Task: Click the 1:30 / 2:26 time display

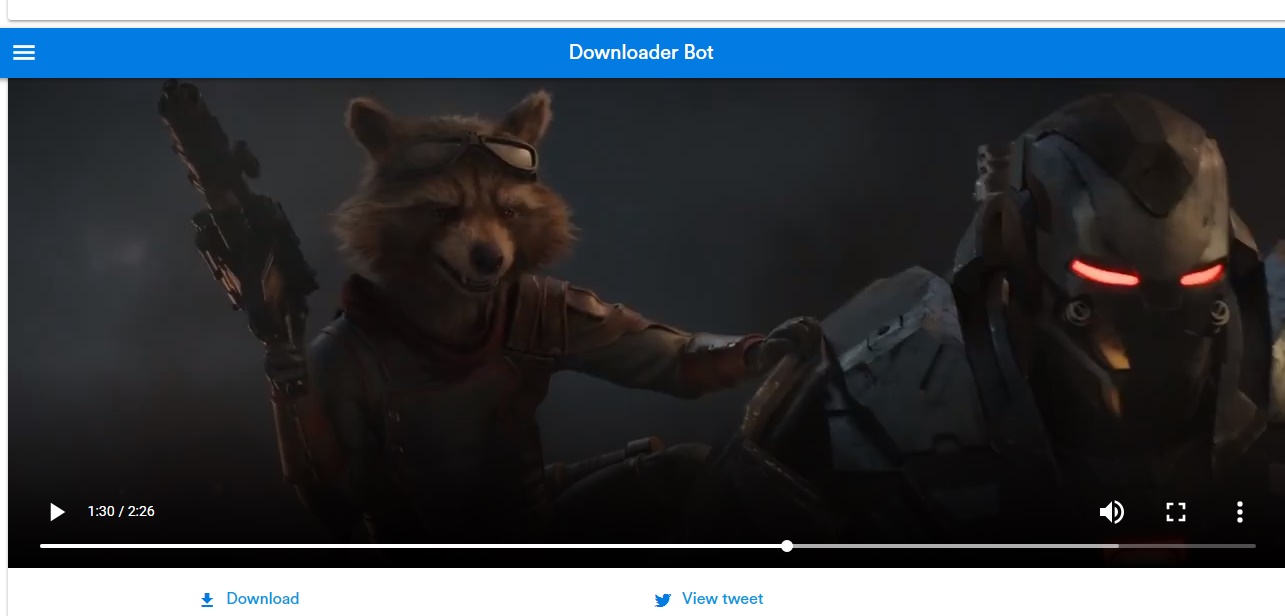Action: tap(121, 511)
